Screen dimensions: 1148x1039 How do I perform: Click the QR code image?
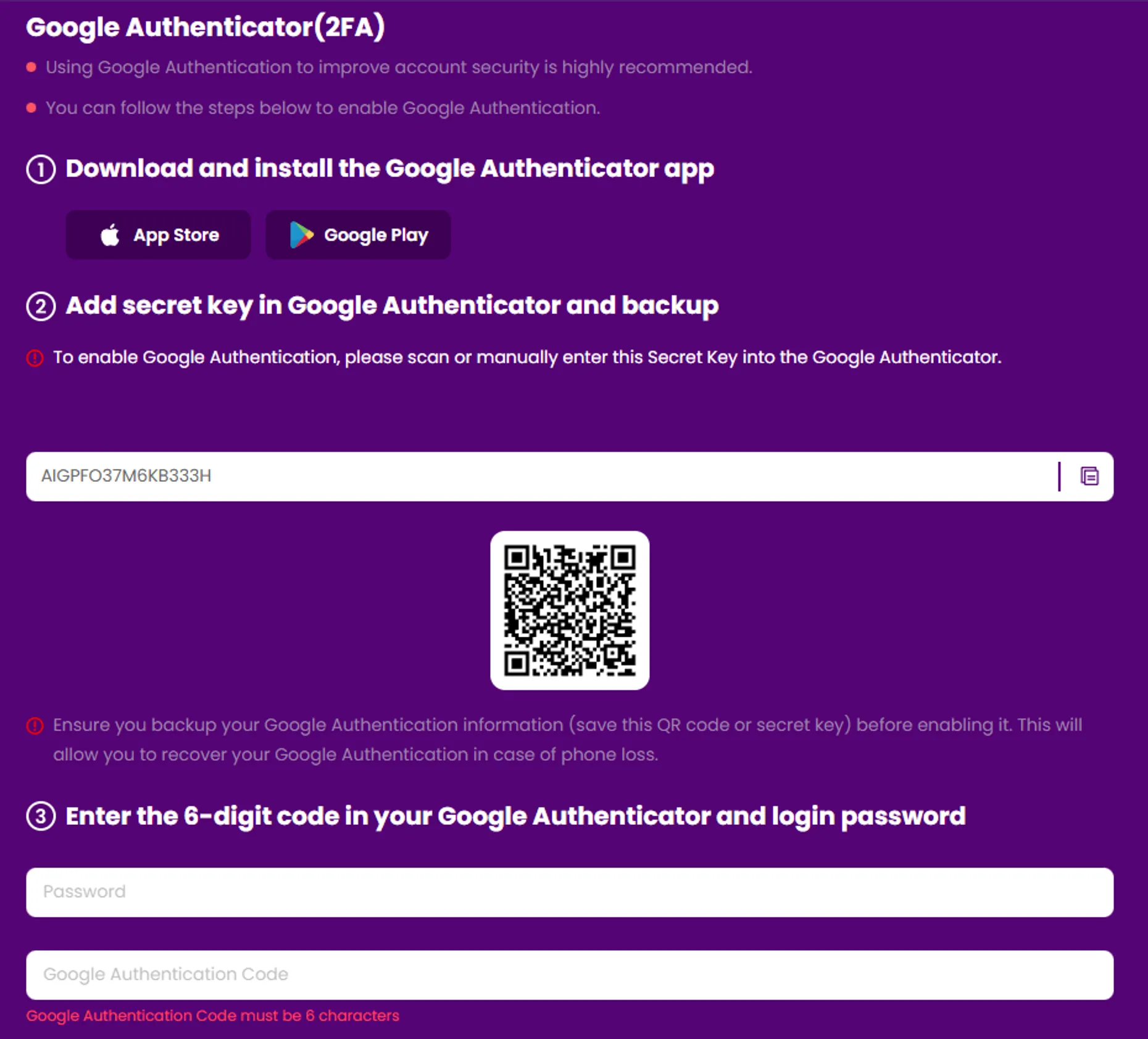(569, 610)
